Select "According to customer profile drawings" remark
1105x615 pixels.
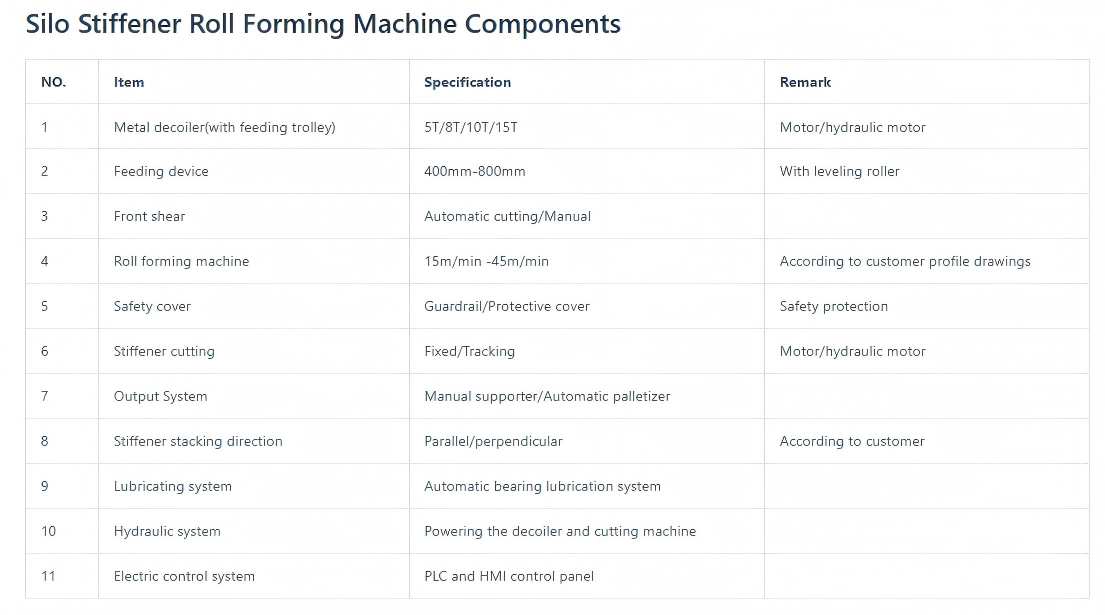[904, 261]
